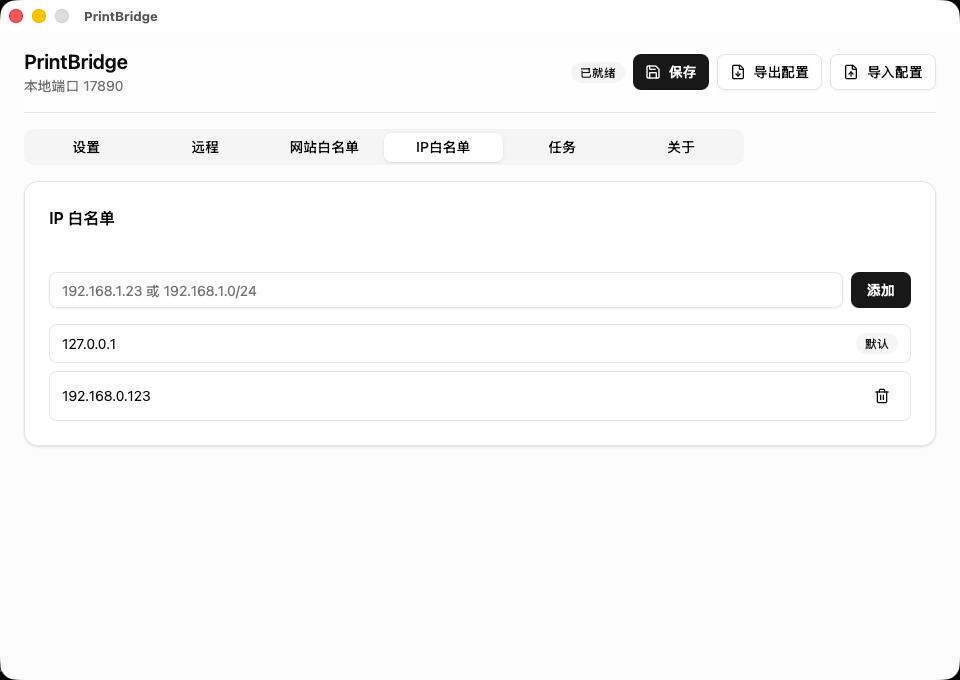Switch to the 设置 tab
The image size is (960, 680).
pyautogui.click(x=86, y=148)
